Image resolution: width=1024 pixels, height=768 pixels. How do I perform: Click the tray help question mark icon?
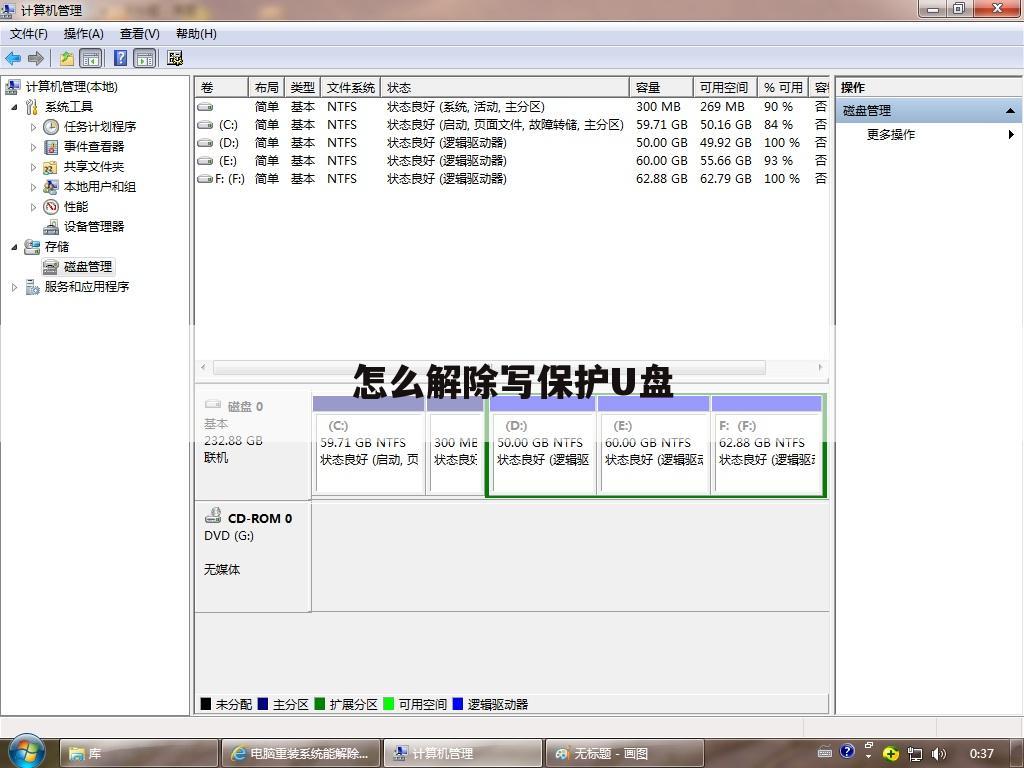tap(847, 751)
